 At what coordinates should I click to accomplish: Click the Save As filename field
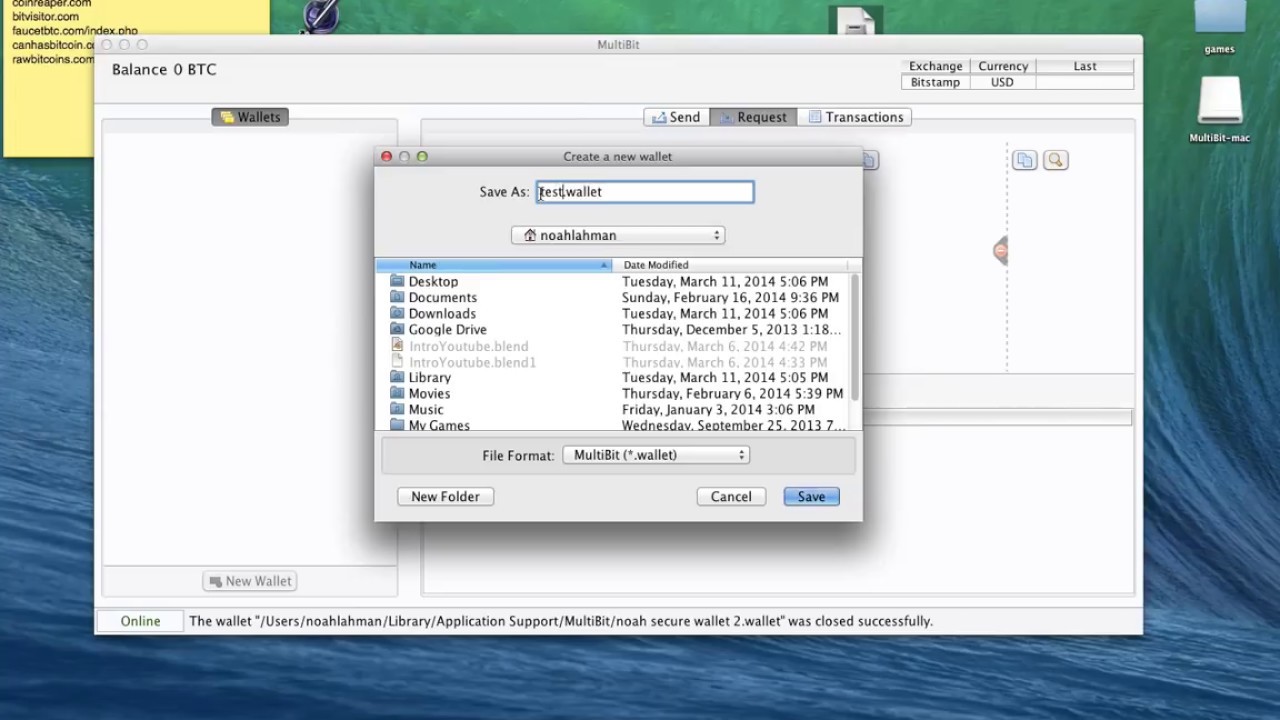click(645, 192)
